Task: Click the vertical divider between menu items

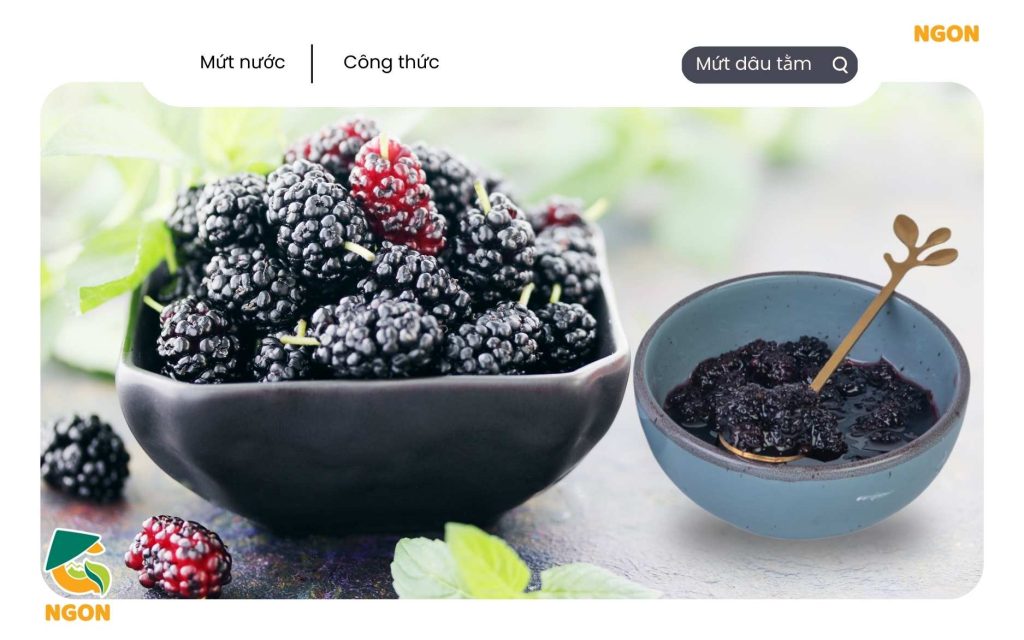Action: (x=312, y=63)
